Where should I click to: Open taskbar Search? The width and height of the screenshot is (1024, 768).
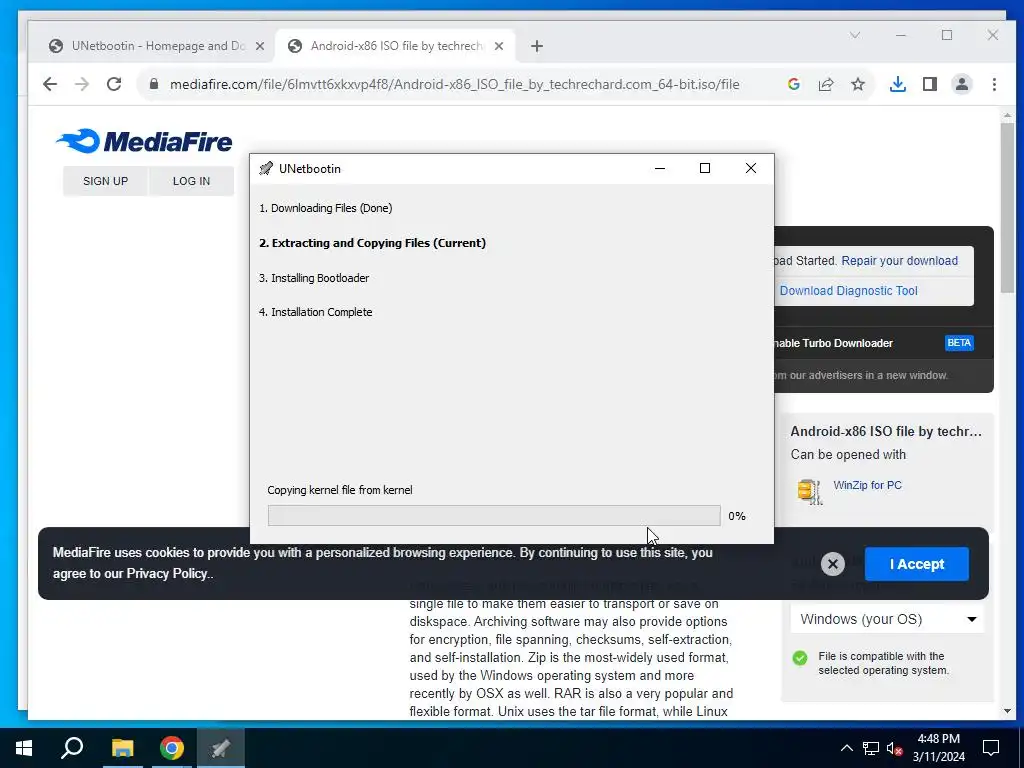72,748
